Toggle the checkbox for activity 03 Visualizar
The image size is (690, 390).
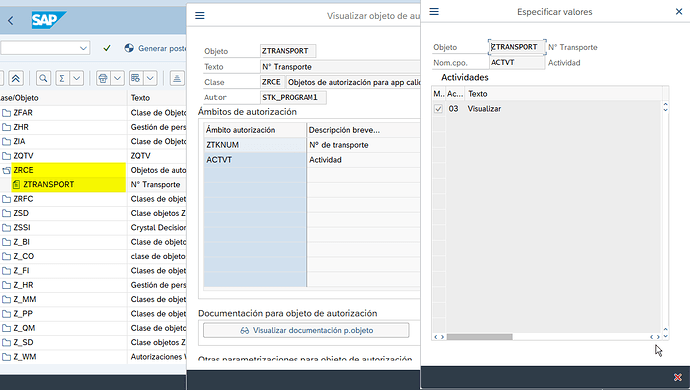pyautogui.click(x=438, y=109)
